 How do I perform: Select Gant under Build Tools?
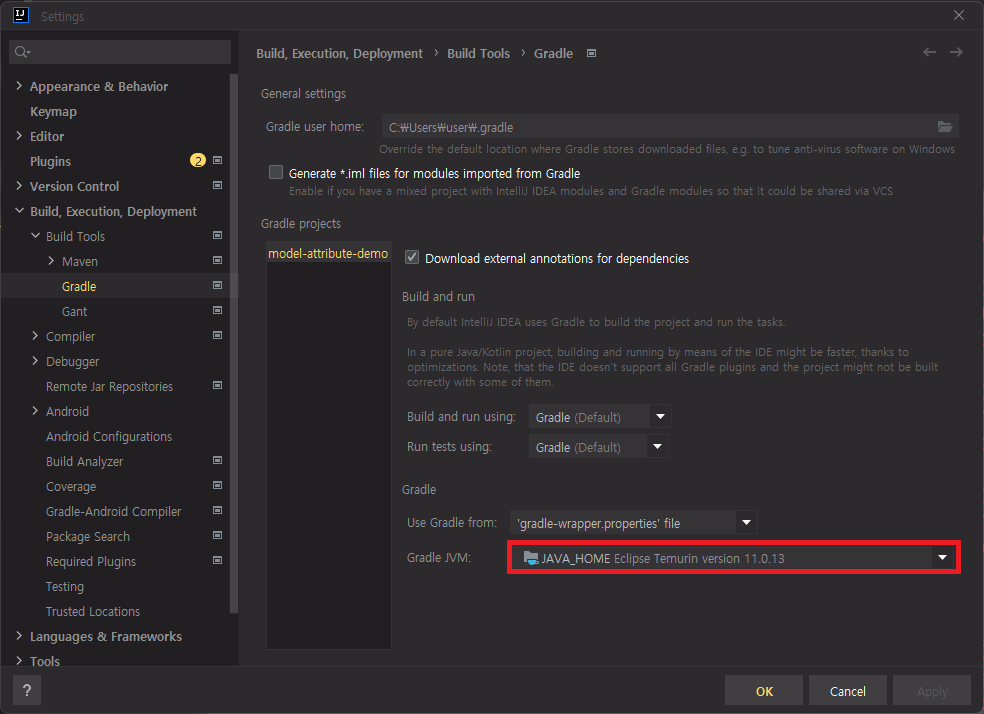point(74,311)
